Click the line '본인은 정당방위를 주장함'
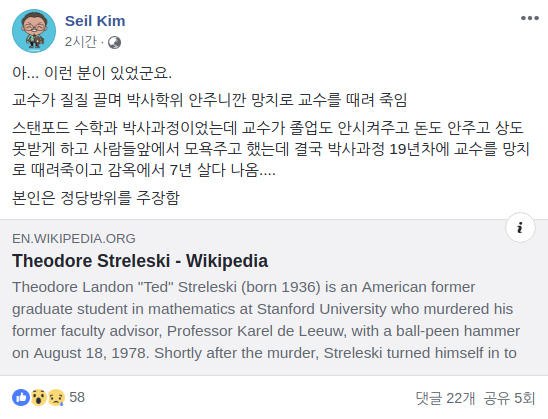 [96, 198]
